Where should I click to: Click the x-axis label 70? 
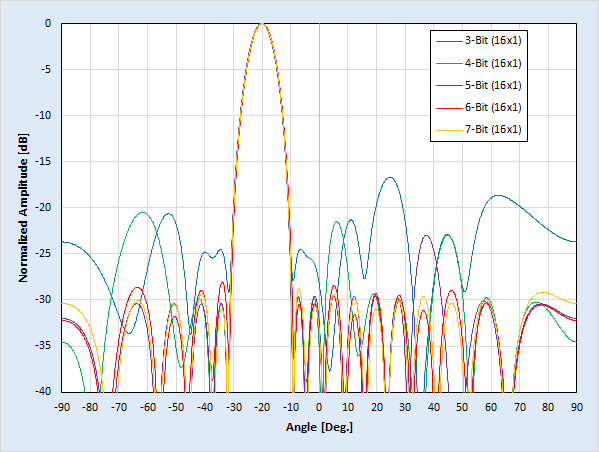click(x=520, y=407)
